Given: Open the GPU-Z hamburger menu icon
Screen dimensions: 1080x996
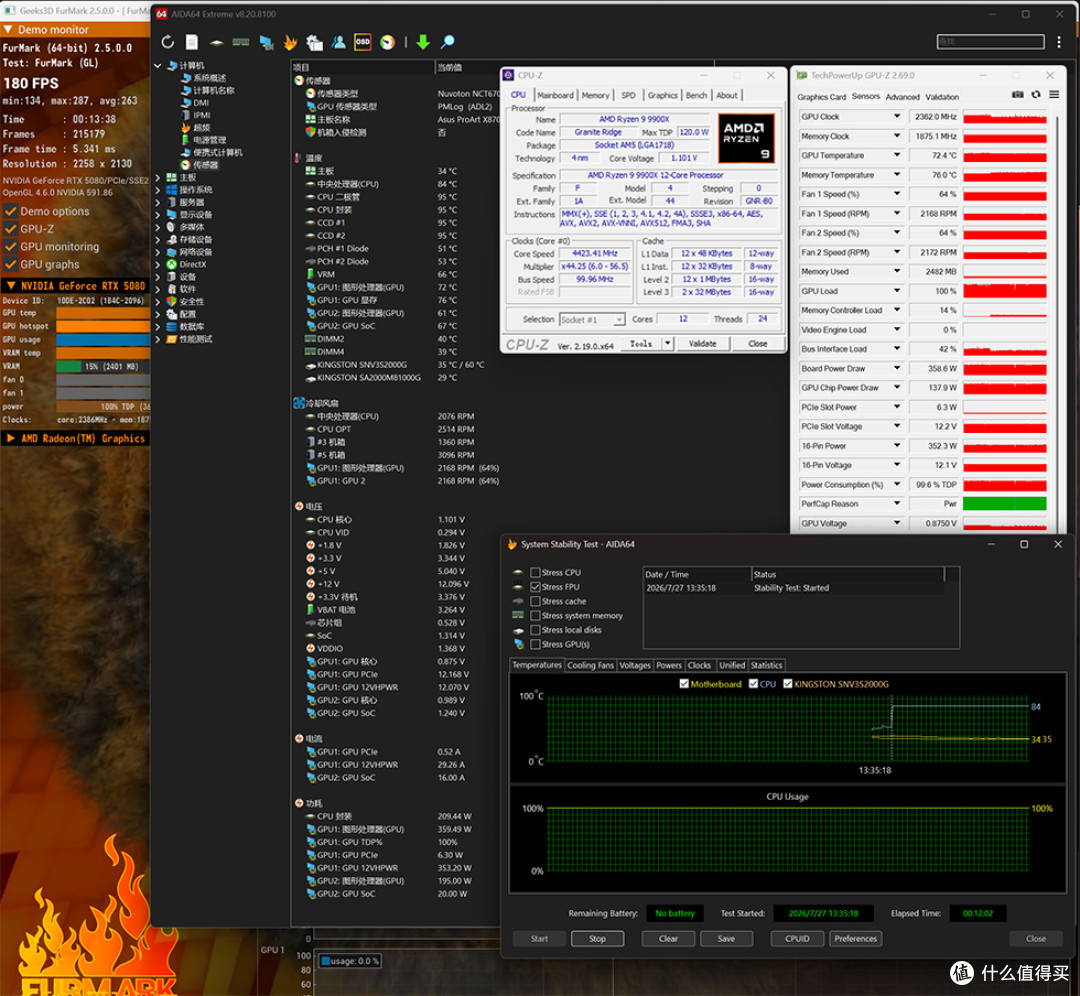Looking at the screenshot, I should click(1054, 94).
